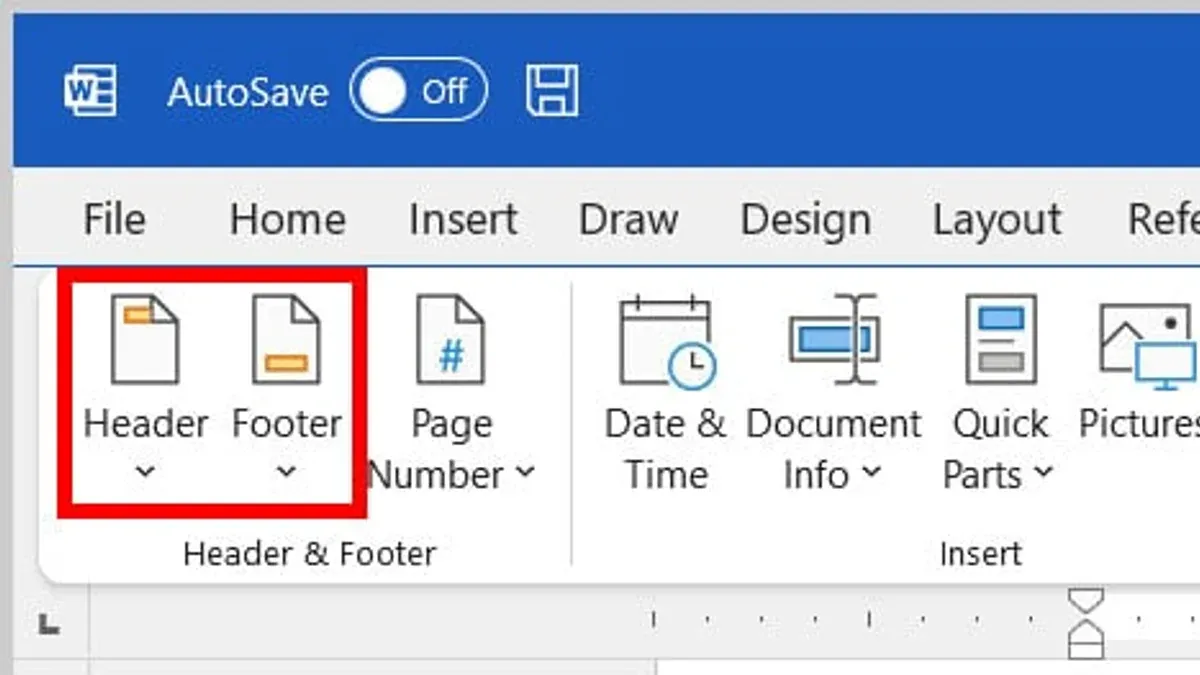The width and height of the screenshot is (1200, 675).
Task: Open the Layout tab
Action: click(x=997, y=219)
